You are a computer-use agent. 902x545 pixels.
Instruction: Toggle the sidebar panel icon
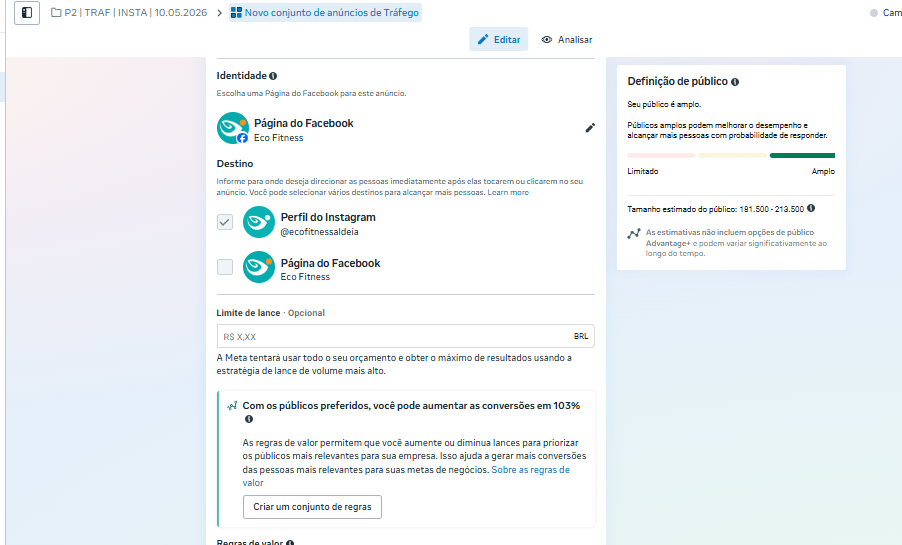(26, 13)
